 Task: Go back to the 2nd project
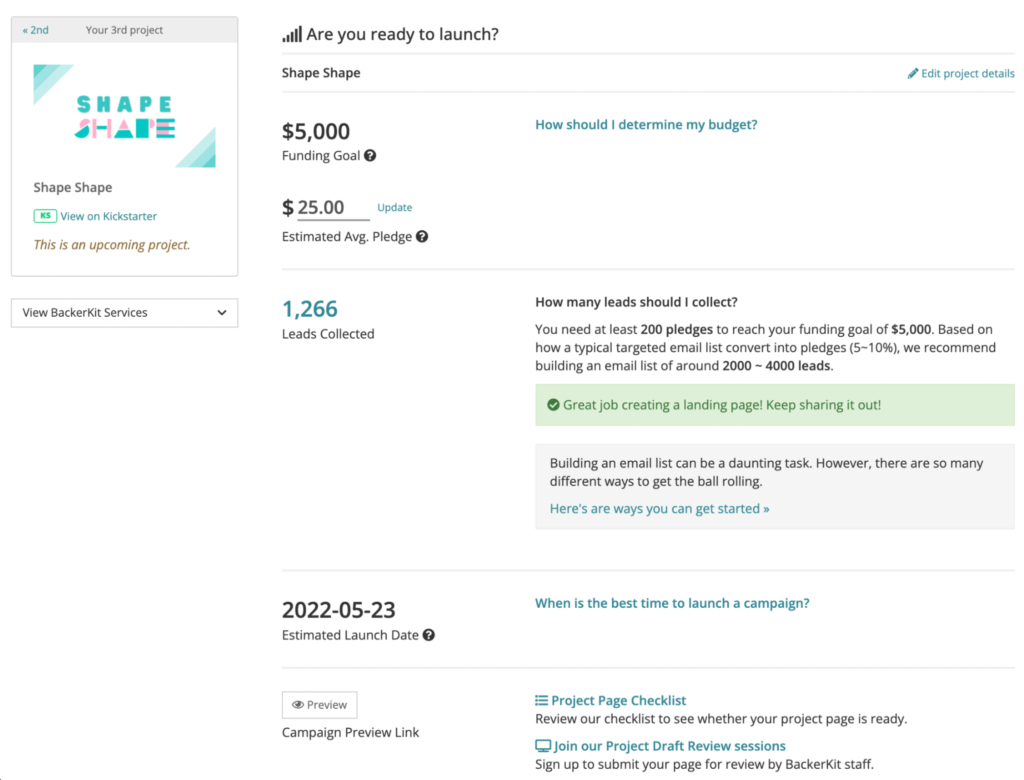(35, 30)
